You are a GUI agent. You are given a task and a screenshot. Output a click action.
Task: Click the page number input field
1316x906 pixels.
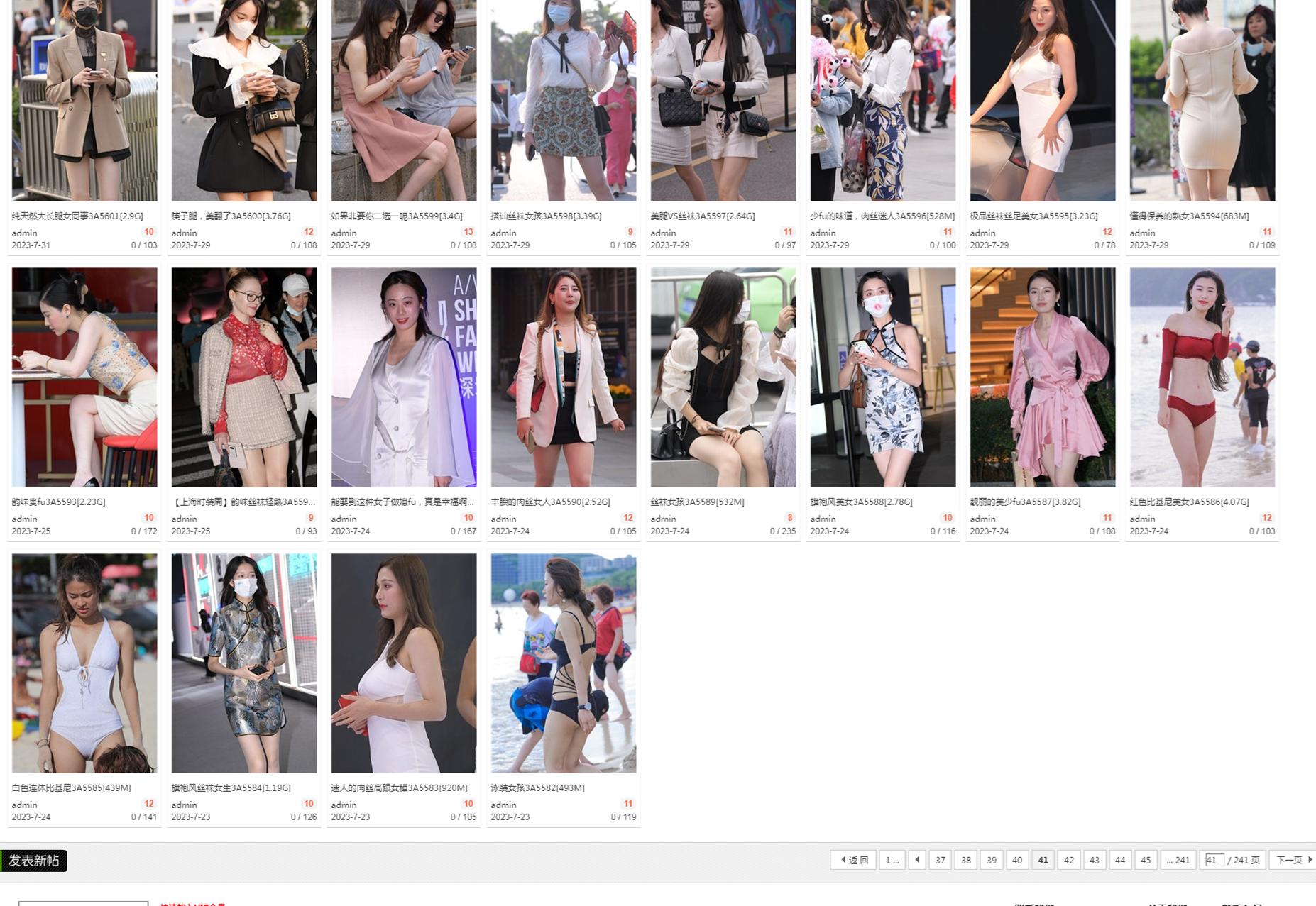[1214, 860]
